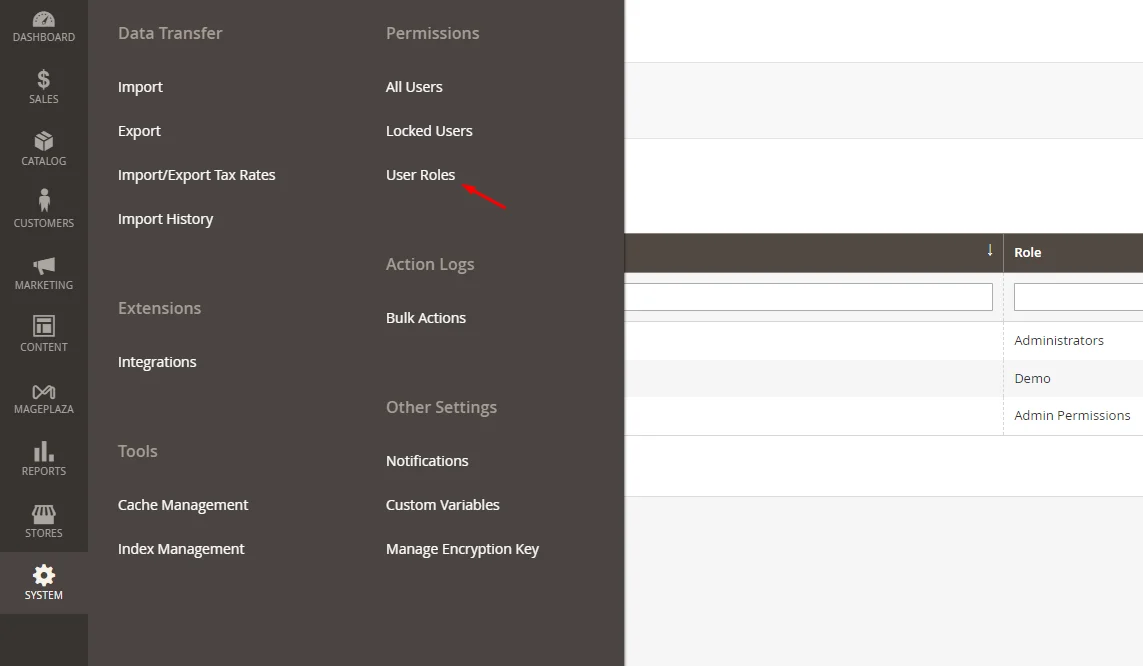Screen dimensions: 1143x666
Task: Open Manage Encryption Key
Action: (x=462, y=549)
